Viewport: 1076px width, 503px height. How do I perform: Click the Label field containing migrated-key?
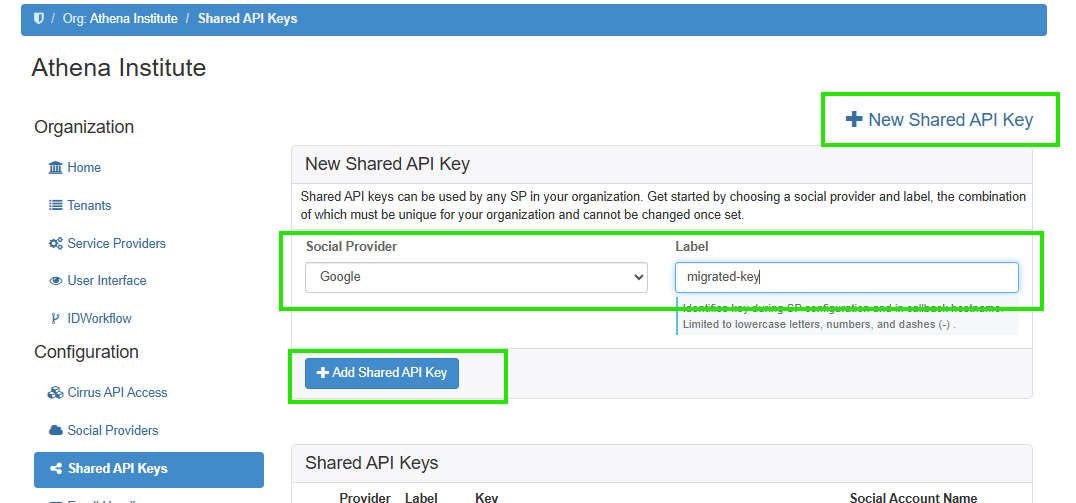[846, 277]
